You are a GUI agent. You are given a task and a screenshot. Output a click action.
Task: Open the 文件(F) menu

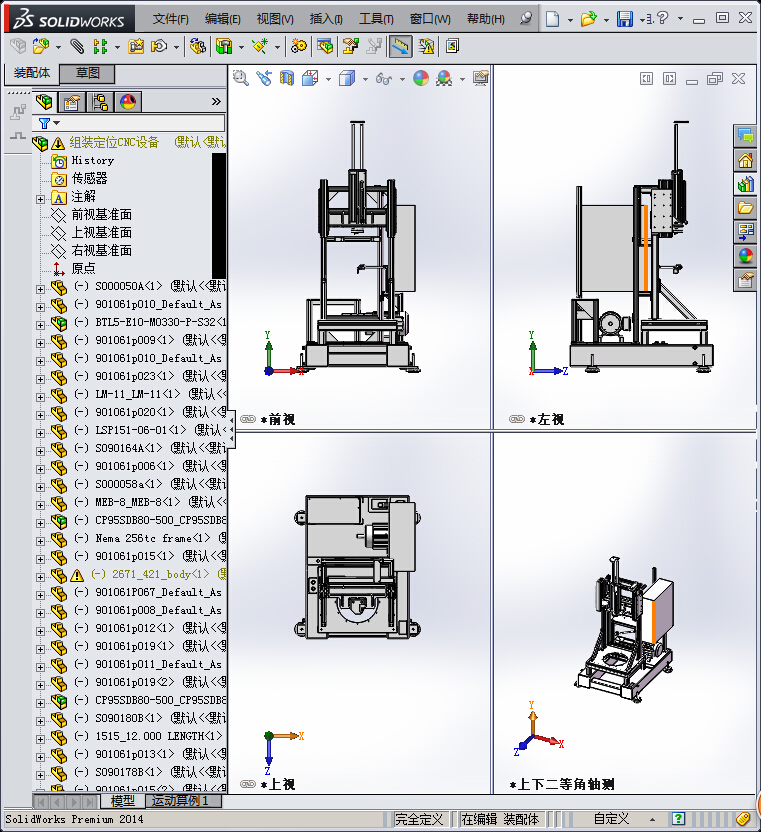170,19
